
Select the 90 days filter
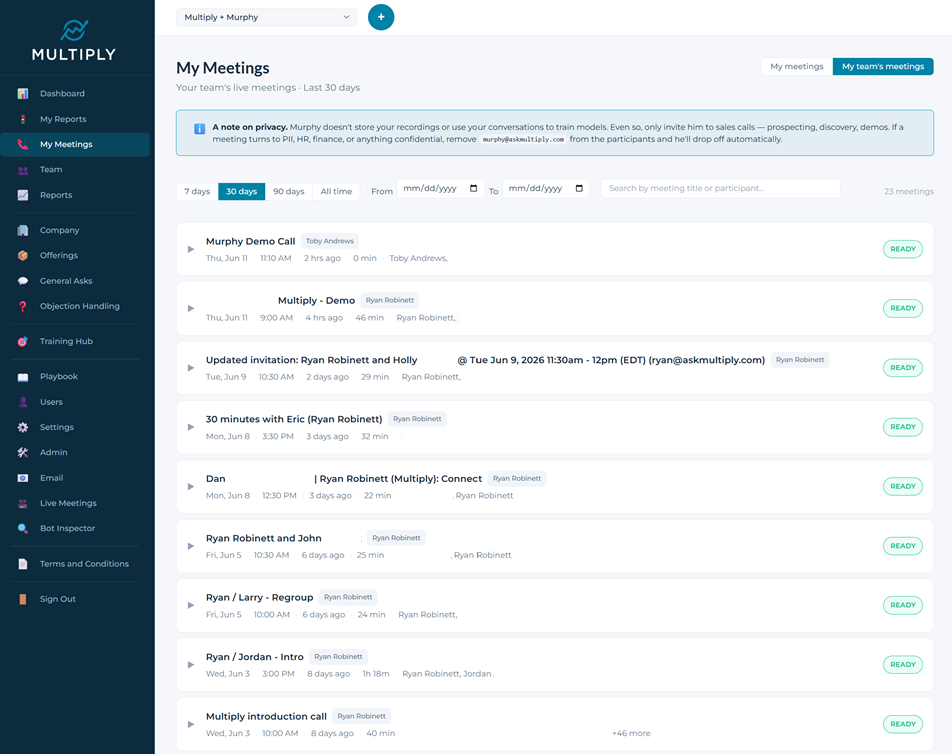288,191
